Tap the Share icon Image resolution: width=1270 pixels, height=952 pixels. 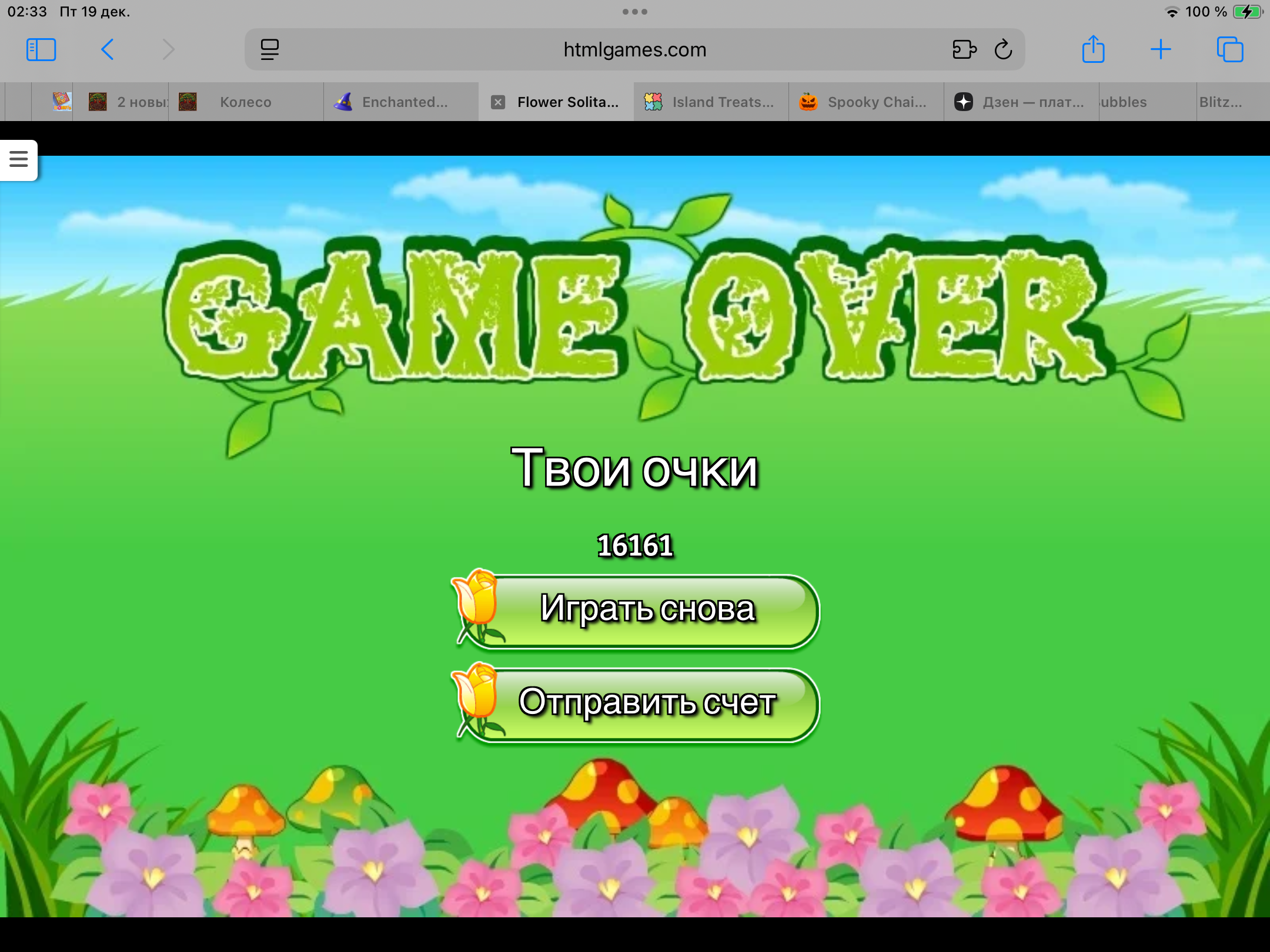[1093, 50]
